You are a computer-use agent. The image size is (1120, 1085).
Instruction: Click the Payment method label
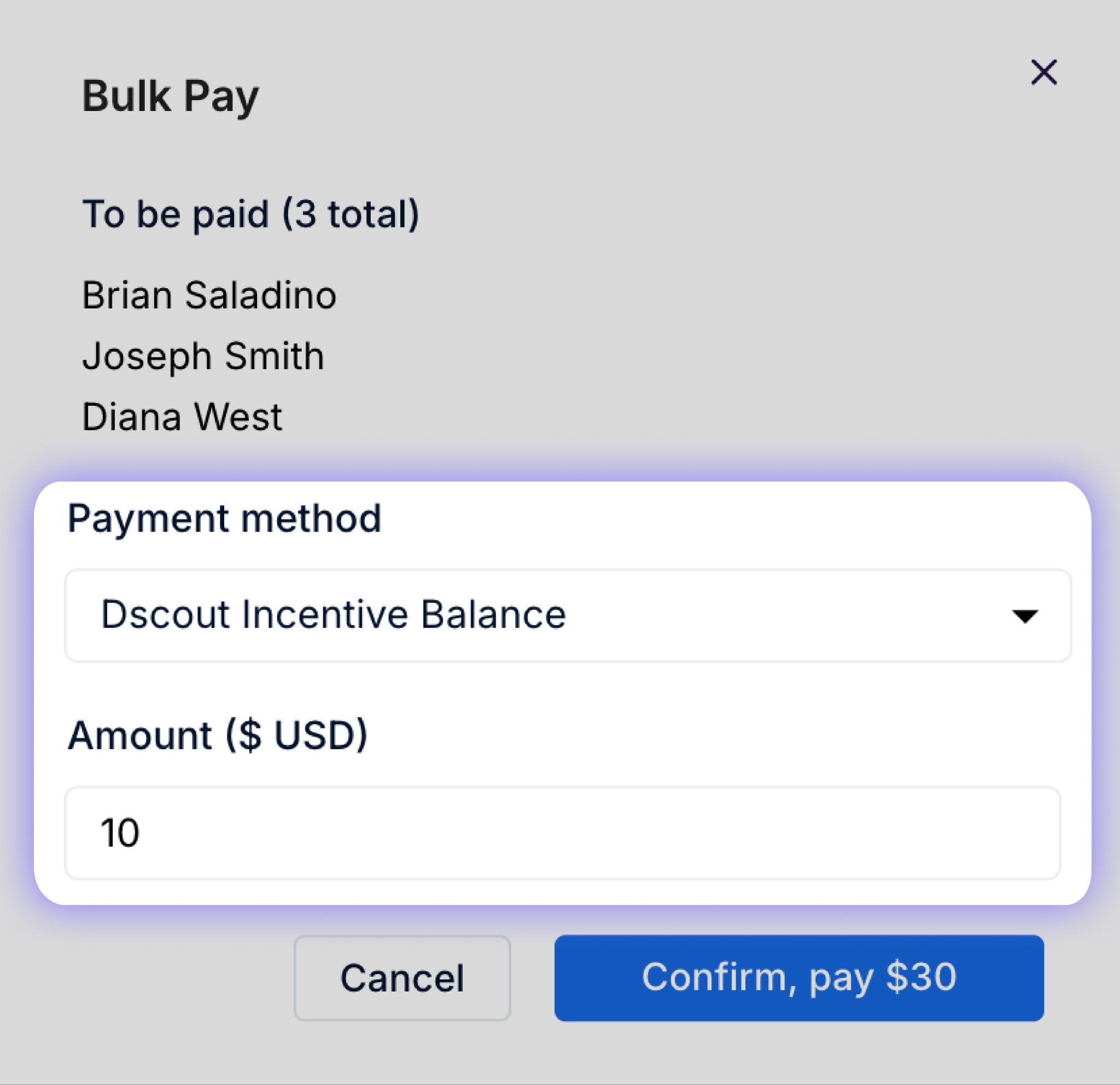tap(224, 518)
